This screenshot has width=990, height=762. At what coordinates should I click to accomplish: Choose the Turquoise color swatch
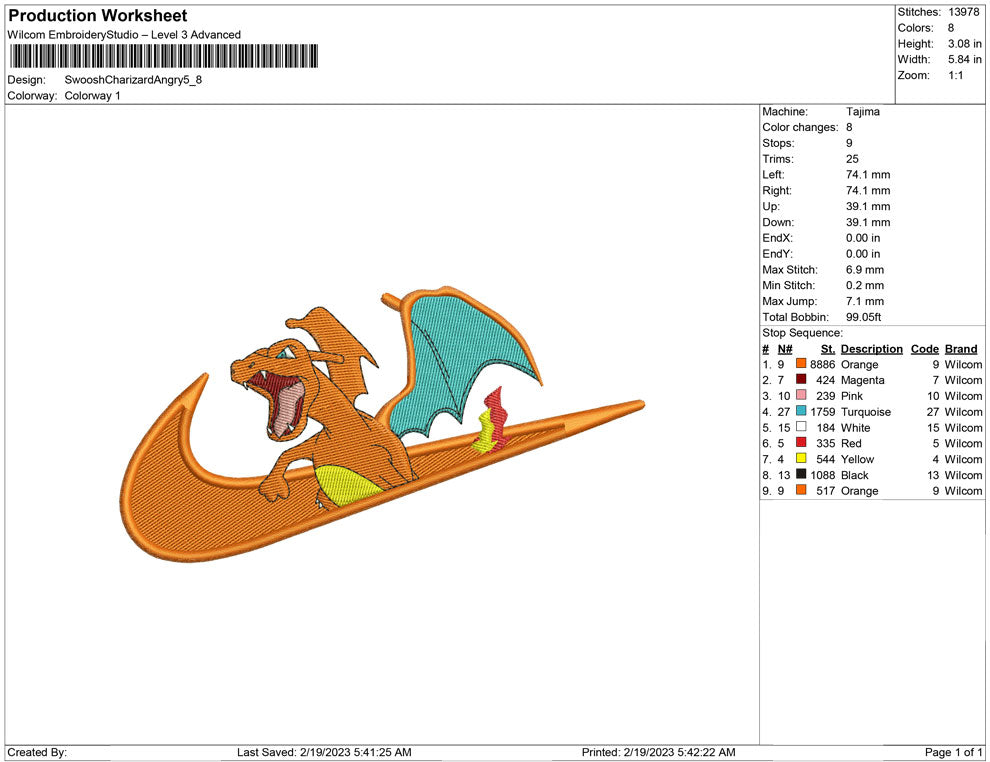click(x=801, y=412)
